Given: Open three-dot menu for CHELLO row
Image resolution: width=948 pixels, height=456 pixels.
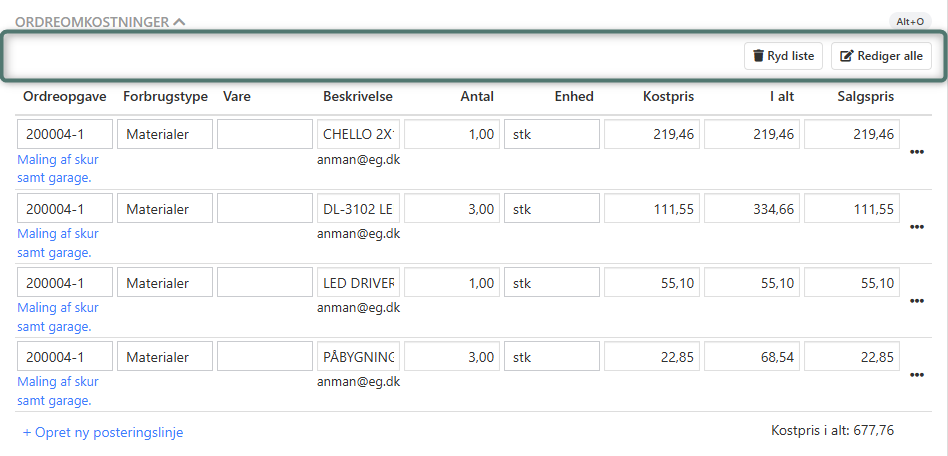Looking at the screenshot, I should [x=916, y=152].
